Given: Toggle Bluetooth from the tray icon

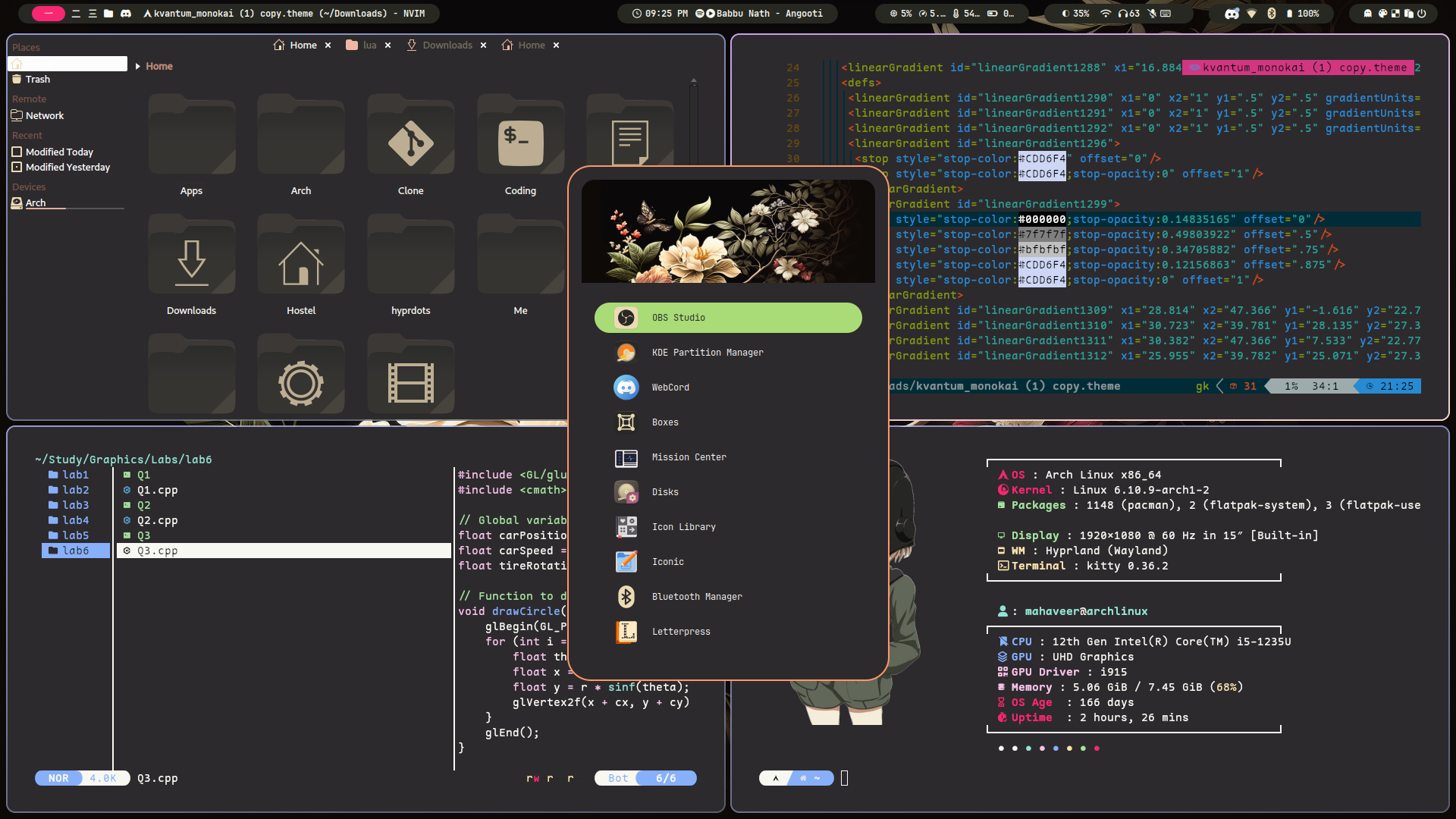Looking at the screenshot, I should (1272, 14).
